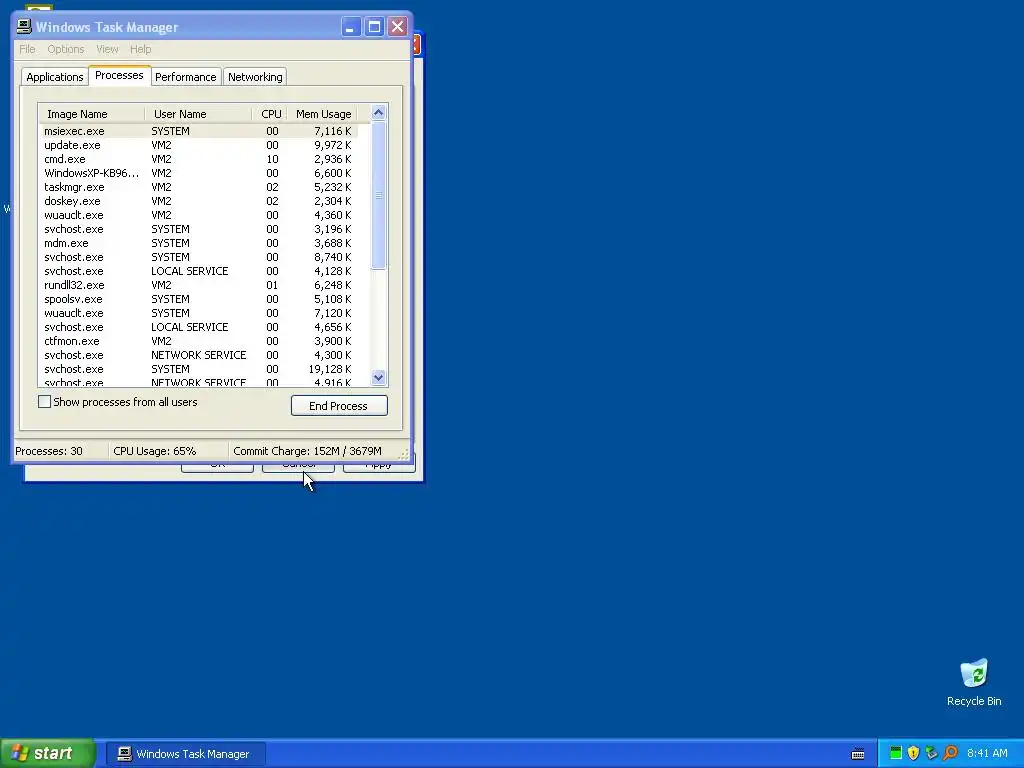Select svchost.exe row using 4,300 K
Screen dimensions: 1024x768
pos(199,355)
